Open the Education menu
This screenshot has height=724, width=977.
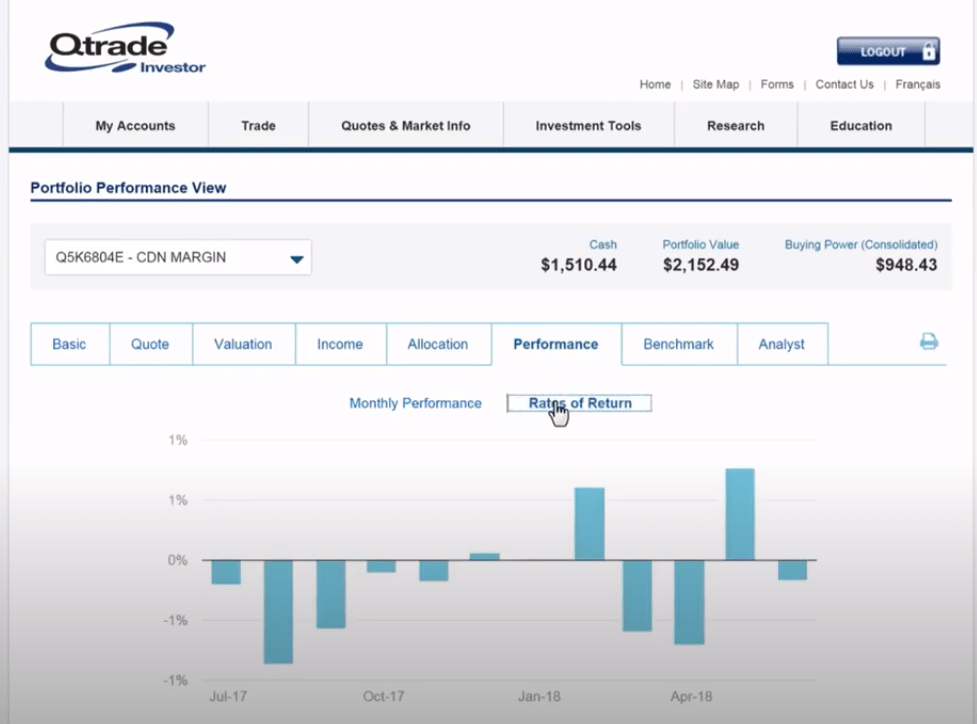point(860,126)
